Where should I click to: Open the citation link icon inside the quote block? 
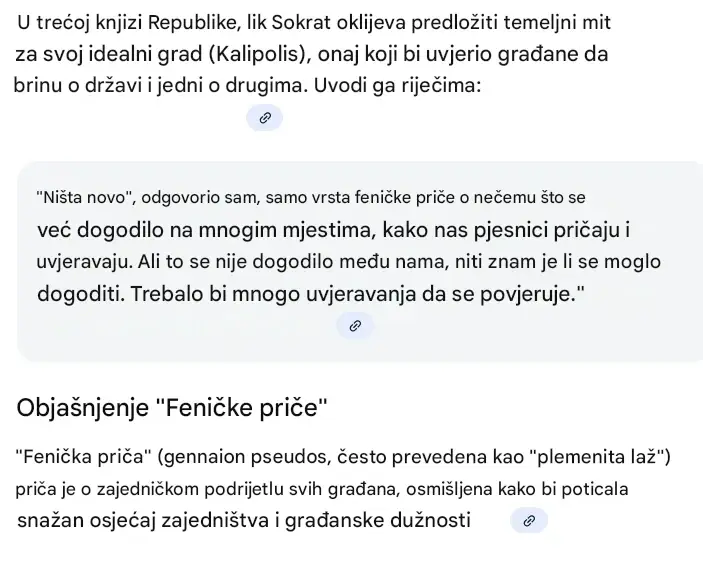tap(355, 326)
